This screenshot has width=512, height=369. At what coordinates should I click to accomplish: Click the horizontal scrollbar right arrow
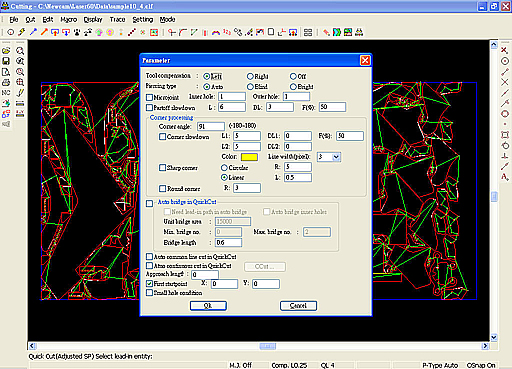(x=485, y=346)
